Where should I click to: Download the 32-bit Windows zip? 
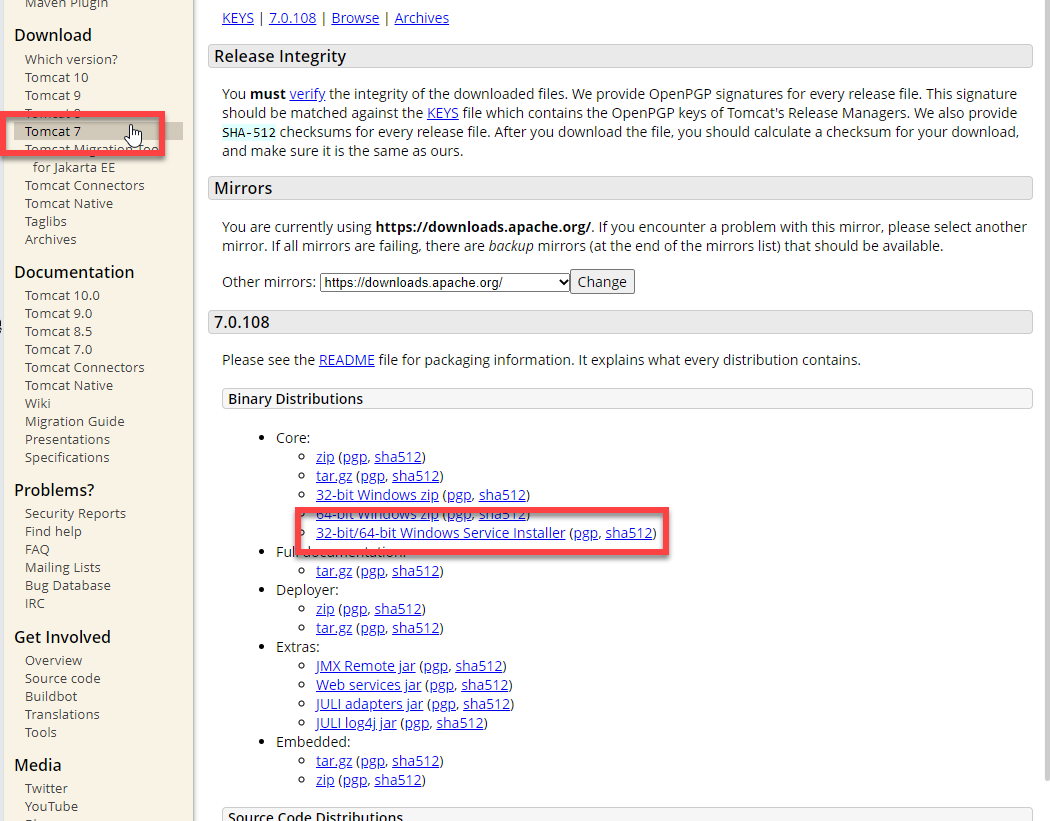click(377, 495)
